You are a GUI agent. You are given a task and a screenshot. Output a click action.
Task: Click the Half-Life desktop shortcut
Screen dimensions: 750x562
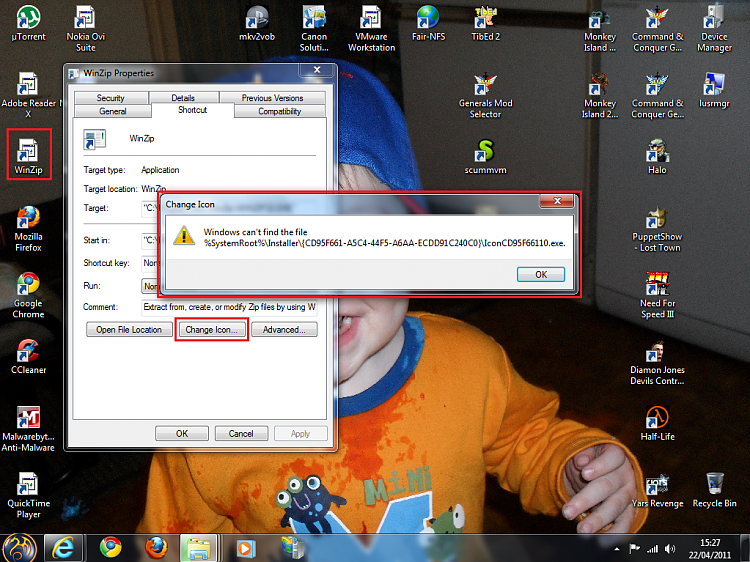(657, 423)
